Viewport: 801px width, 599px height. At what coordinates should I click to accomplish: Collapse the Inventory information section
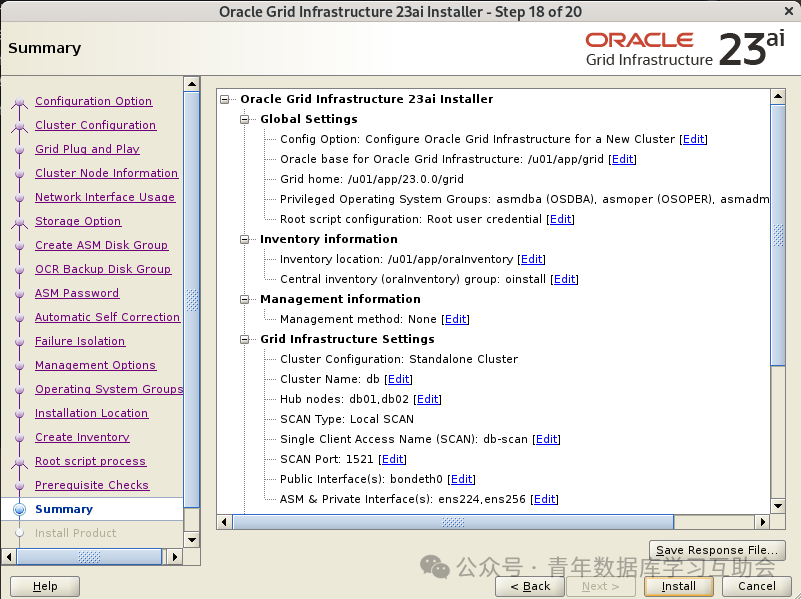coord(245,239)
